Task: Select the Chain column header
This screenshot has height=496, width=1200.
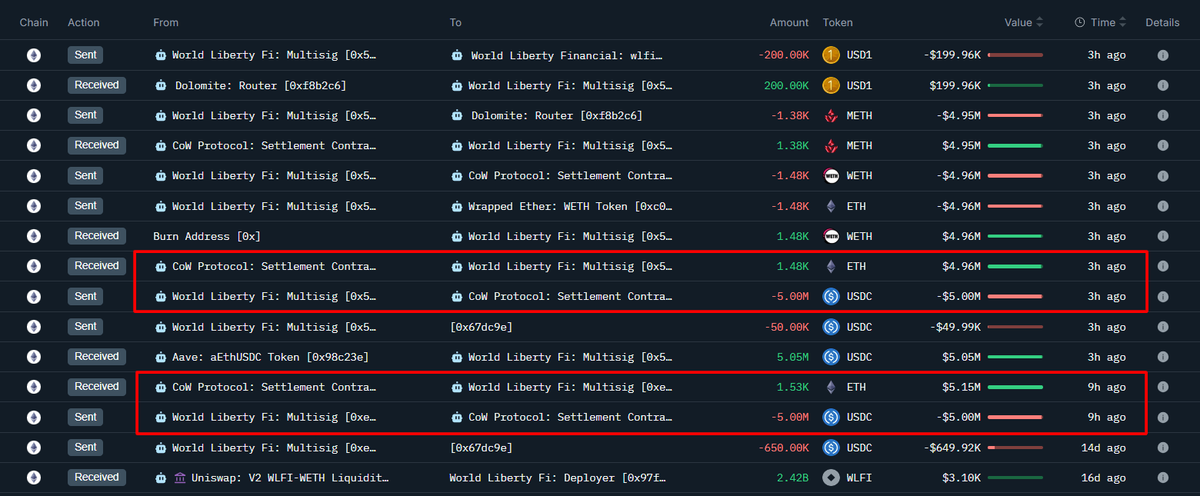Action: pyautogui.click(x=34, y=22)
